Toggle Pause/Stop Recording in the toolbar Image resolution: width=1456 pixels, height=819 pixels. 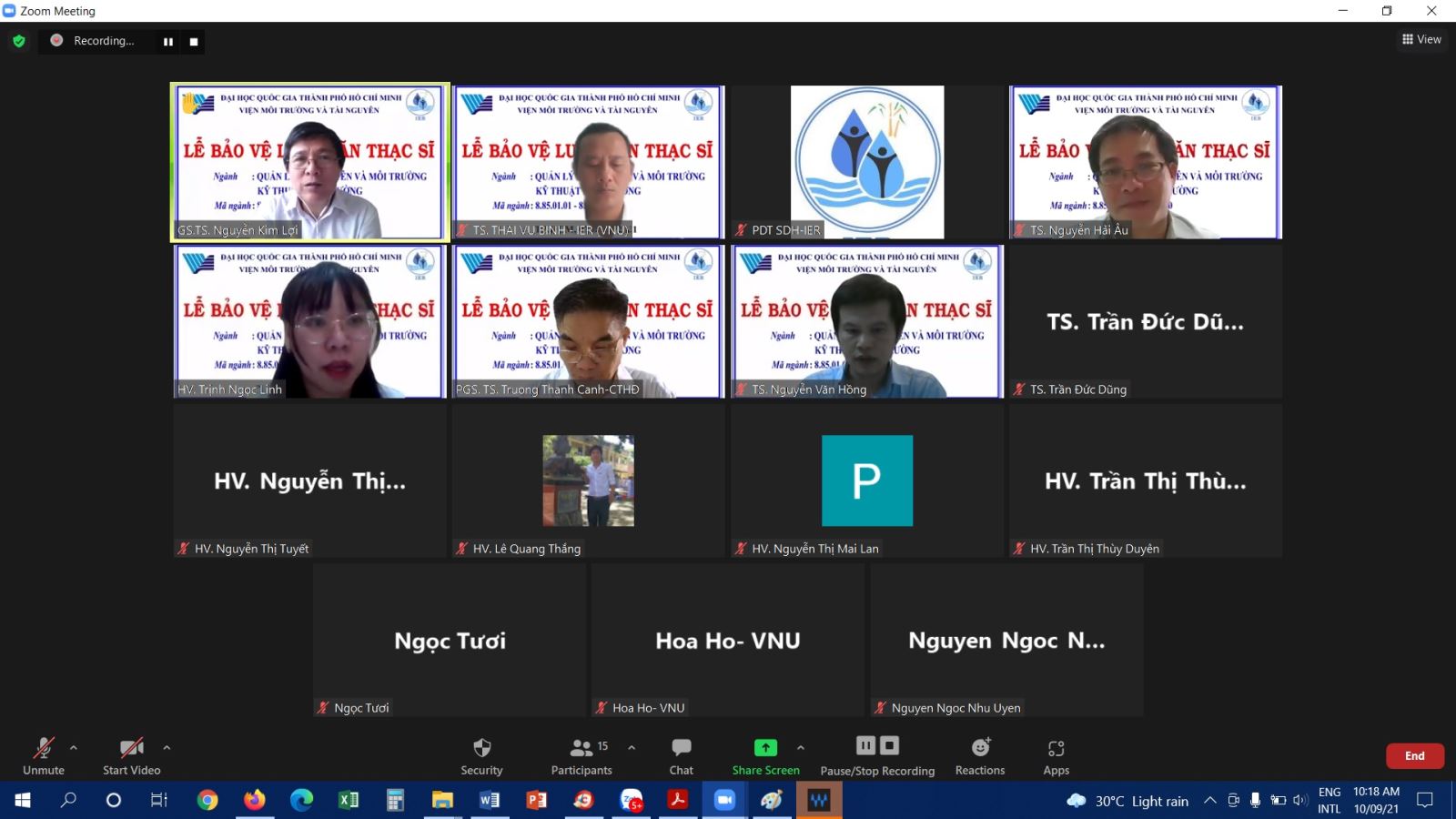(877, 755)
